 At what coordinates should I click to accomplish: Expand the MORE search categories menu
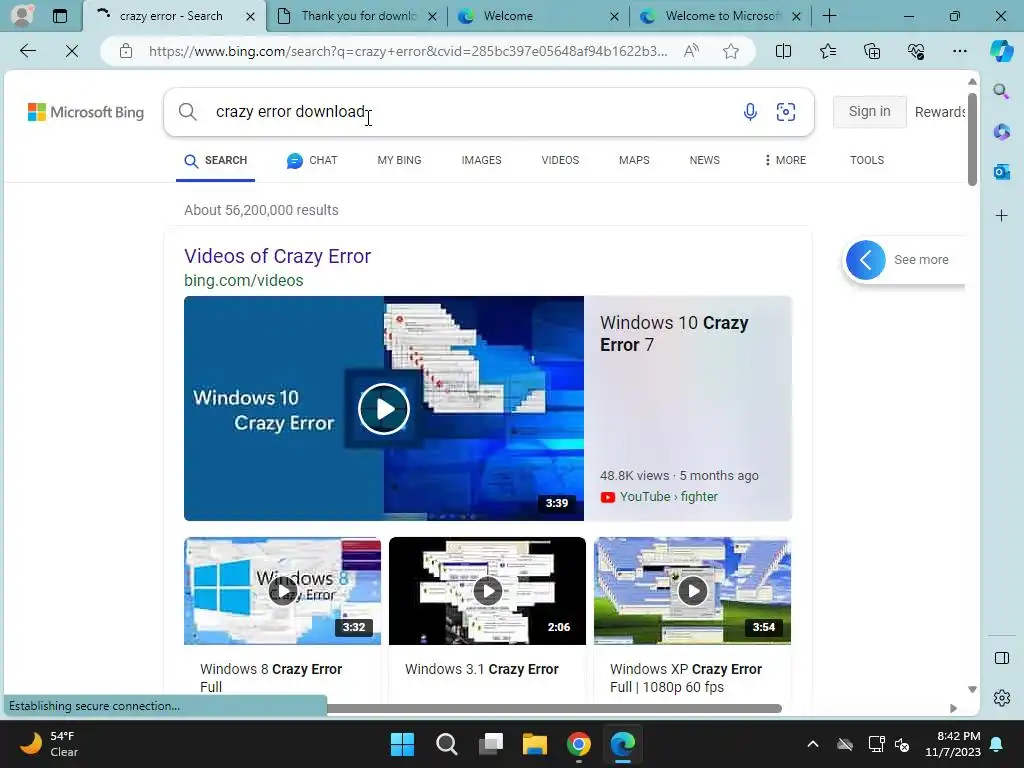pos(785,160)
